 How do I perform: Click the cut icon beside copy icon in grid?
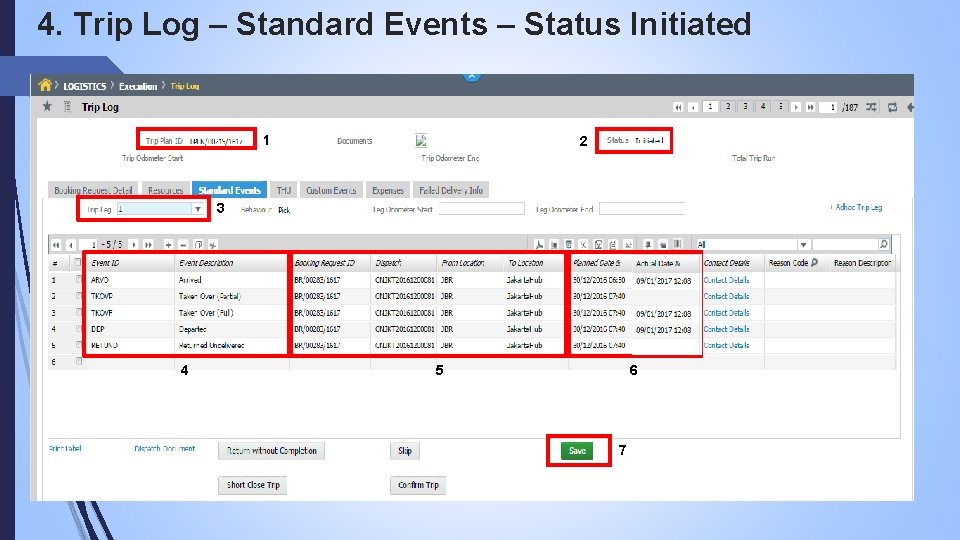pos(213,245)
